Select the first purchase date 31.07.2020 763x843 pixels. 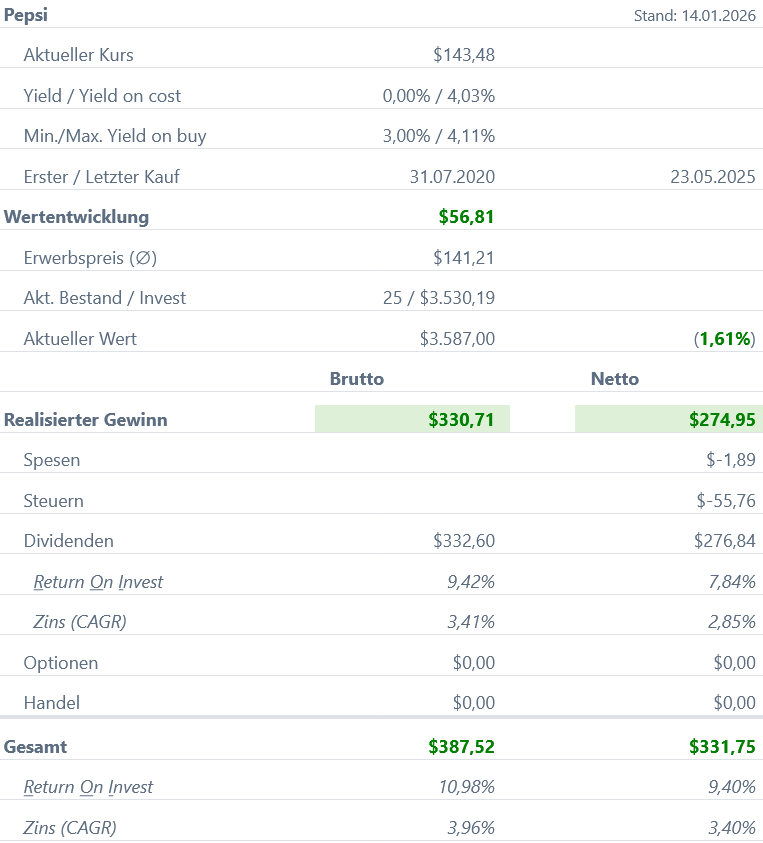click(x=452, y=177)
